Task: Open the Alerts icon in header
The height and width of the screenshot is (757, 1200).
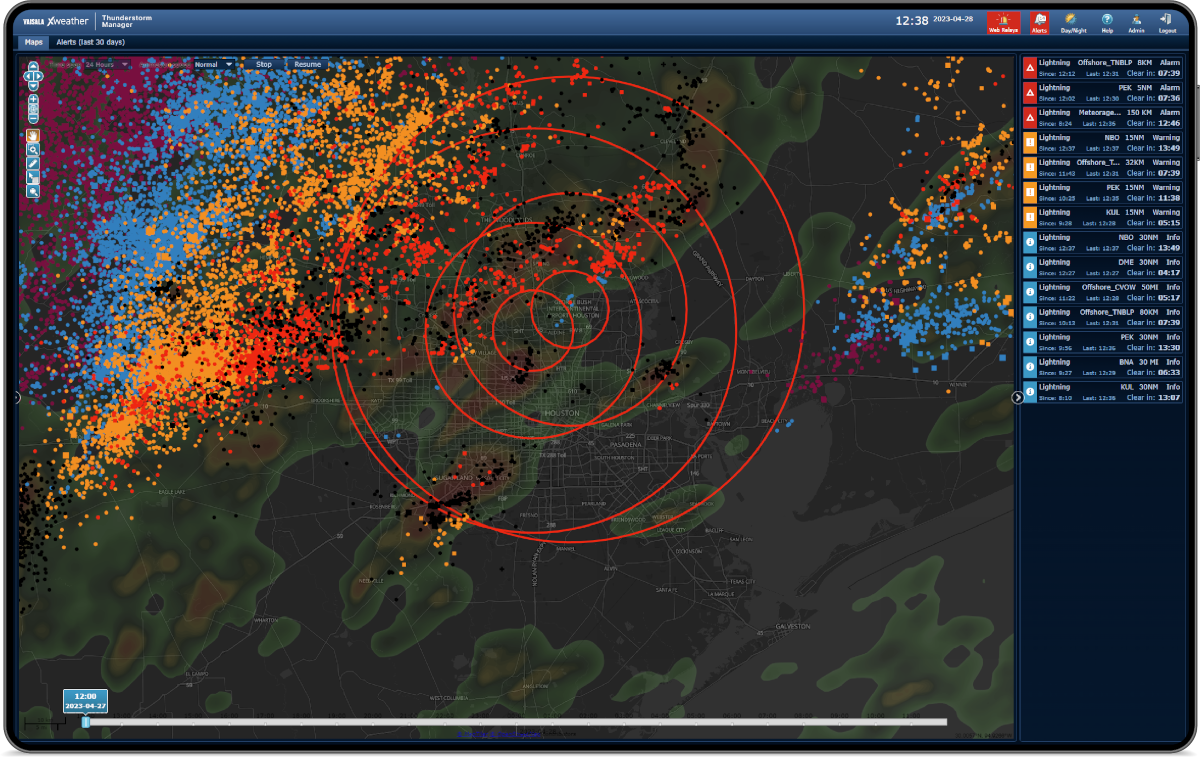Action: click(x=1039, y=23)
